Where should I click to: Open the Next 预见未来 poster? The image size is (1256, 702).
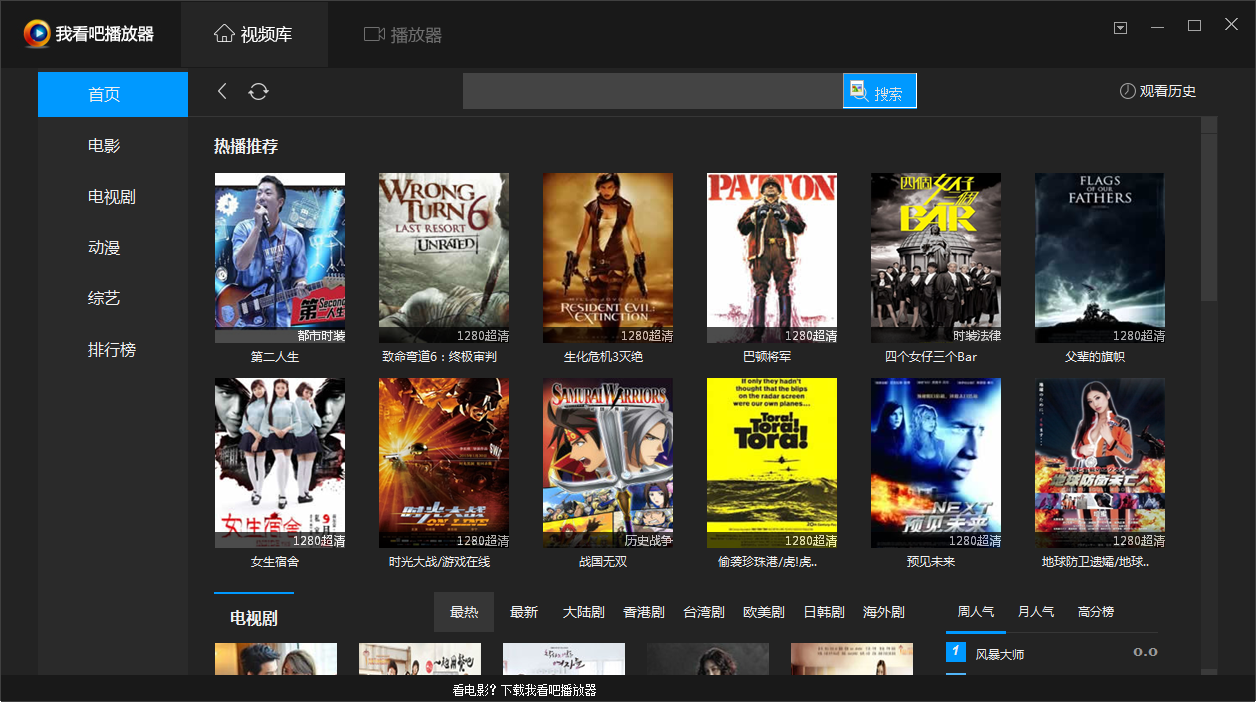point(936,463)
